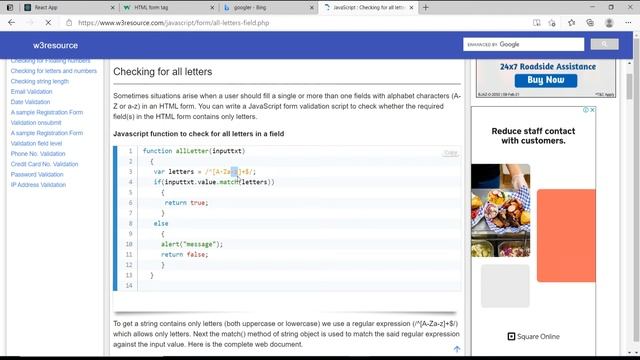Open Password Validation link
Viewport: 640px width, 360px height.
pyautogui.click(x=37, y=174)
